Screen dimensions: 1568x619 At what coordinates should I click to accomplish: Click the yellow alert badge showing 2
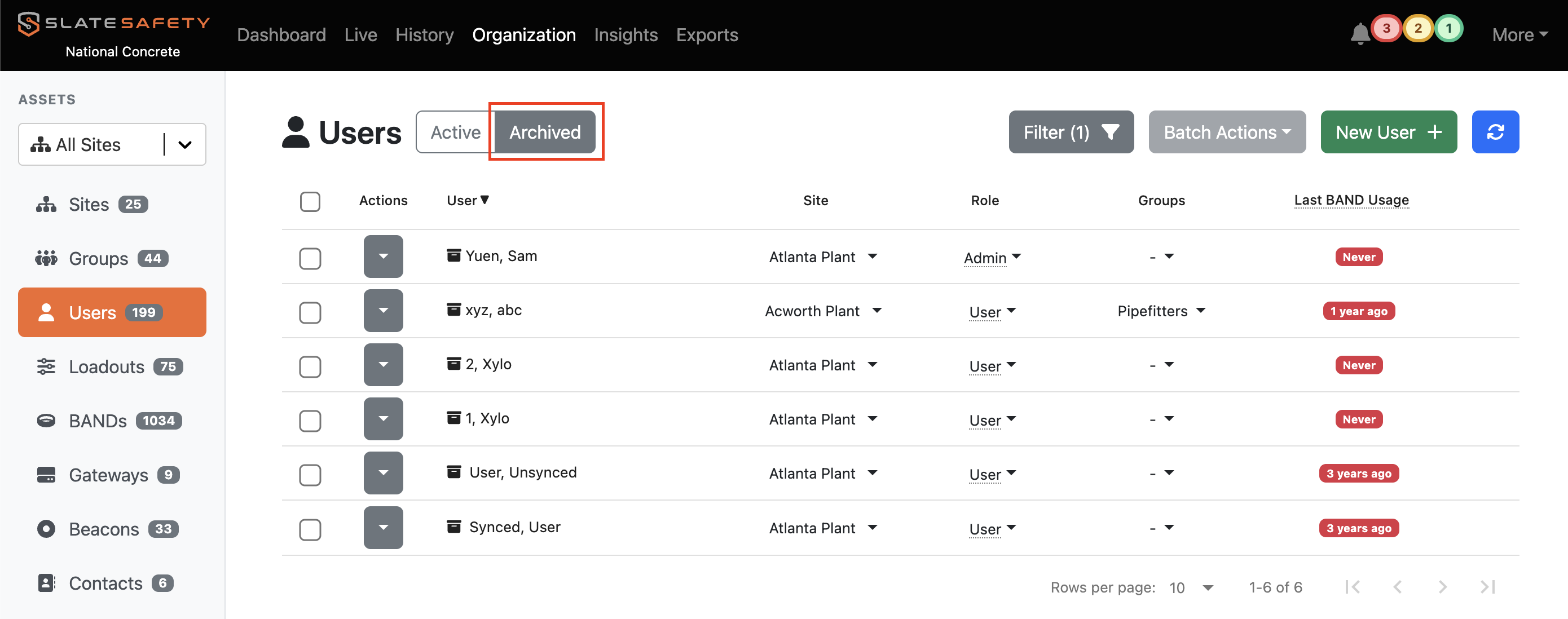[x=1417, y=29]
